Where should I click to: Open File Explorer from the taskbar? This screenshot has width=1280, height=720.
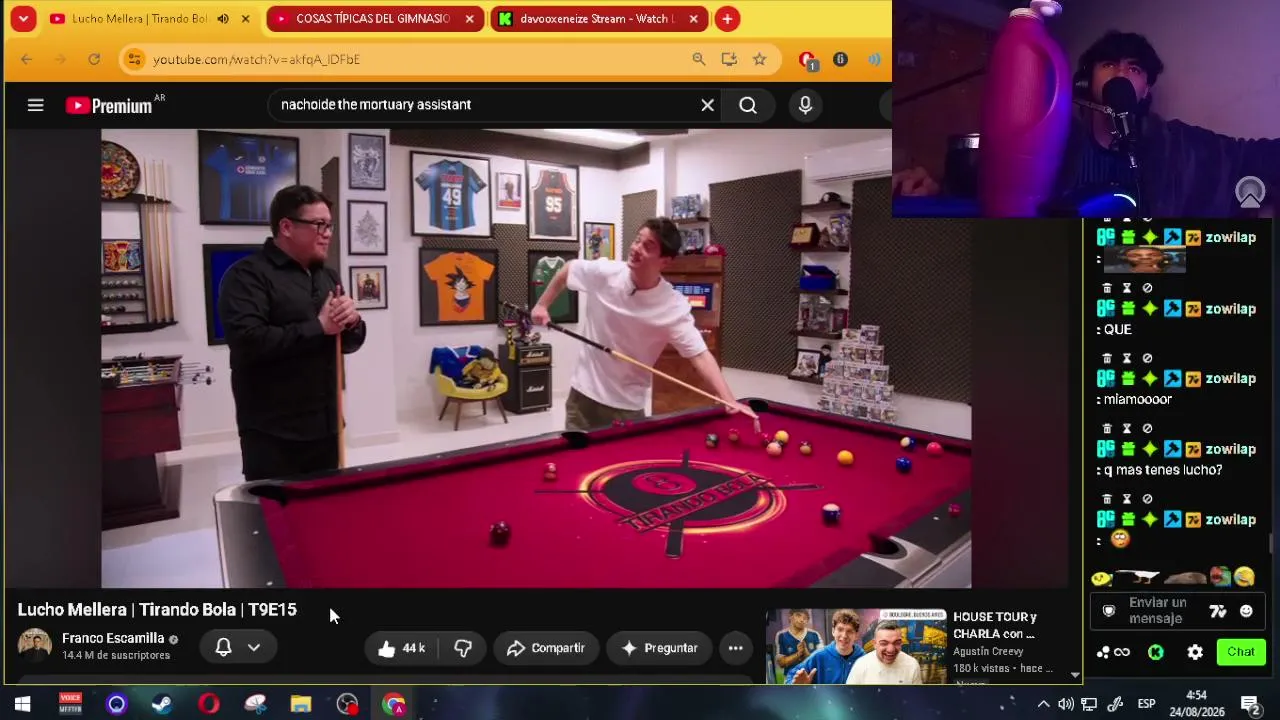click(x=301, y=704)
